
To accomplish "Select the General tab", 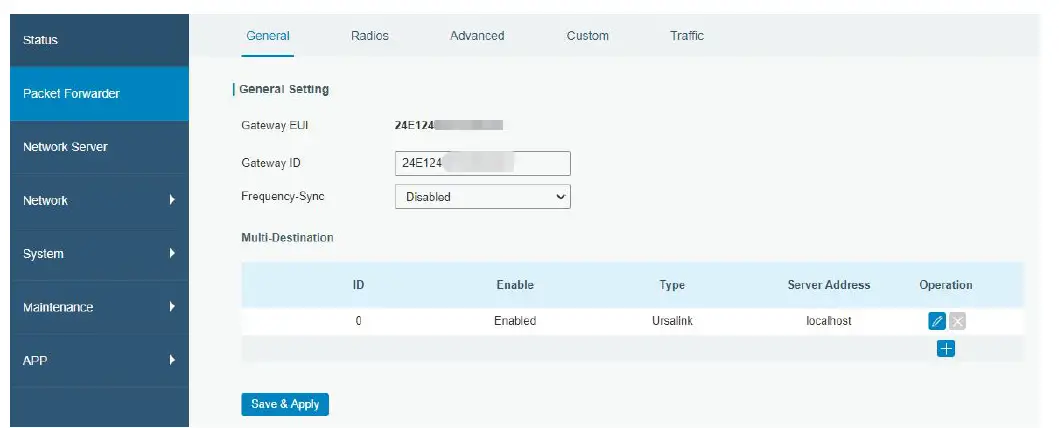I will 268,36.
